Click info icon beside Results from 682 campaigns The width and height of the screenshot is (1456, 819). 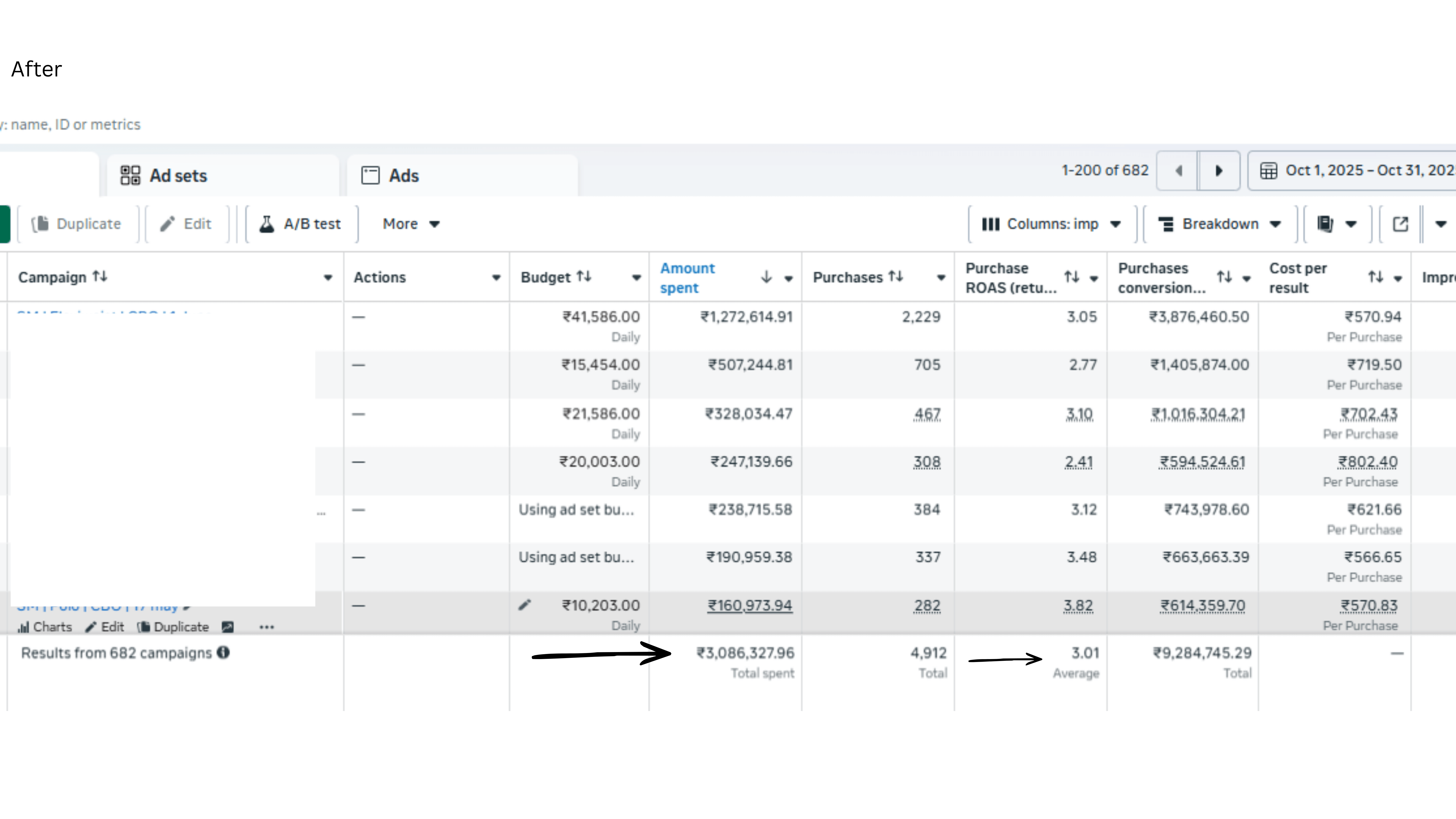point(224,653)
